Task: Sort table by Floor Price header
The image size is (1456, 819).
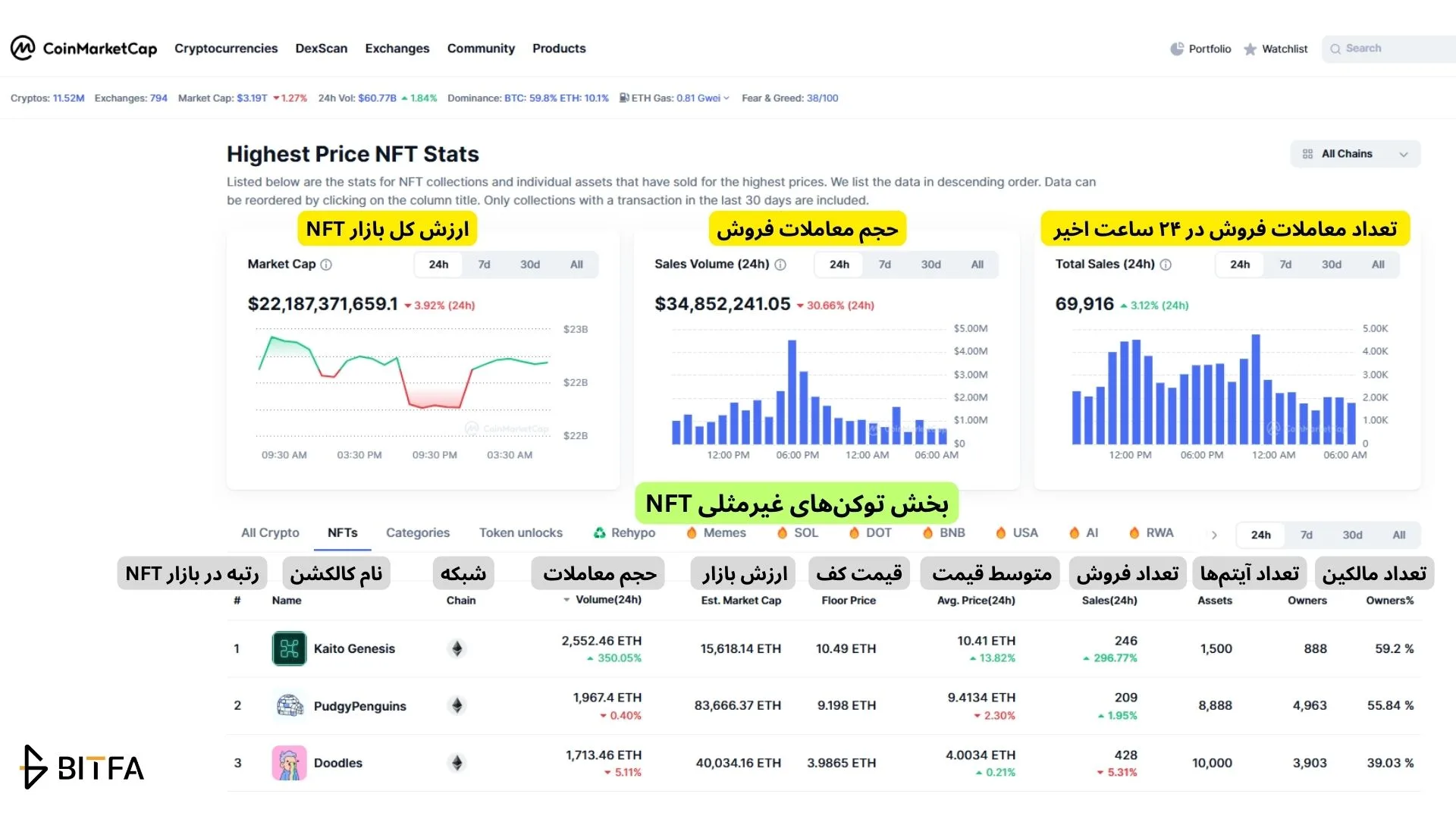Action: (849, 601)
